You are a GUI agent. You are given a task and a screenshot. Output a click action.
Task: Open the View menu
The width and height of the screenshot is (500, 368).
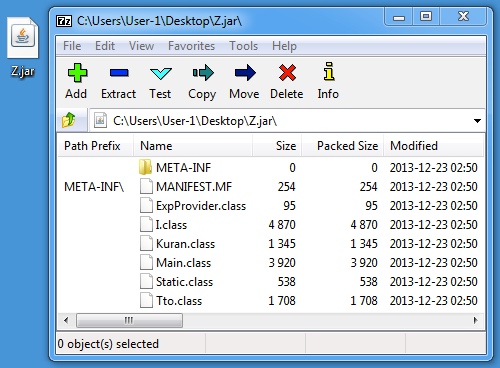pyautogui.click(x=141, y=46)
